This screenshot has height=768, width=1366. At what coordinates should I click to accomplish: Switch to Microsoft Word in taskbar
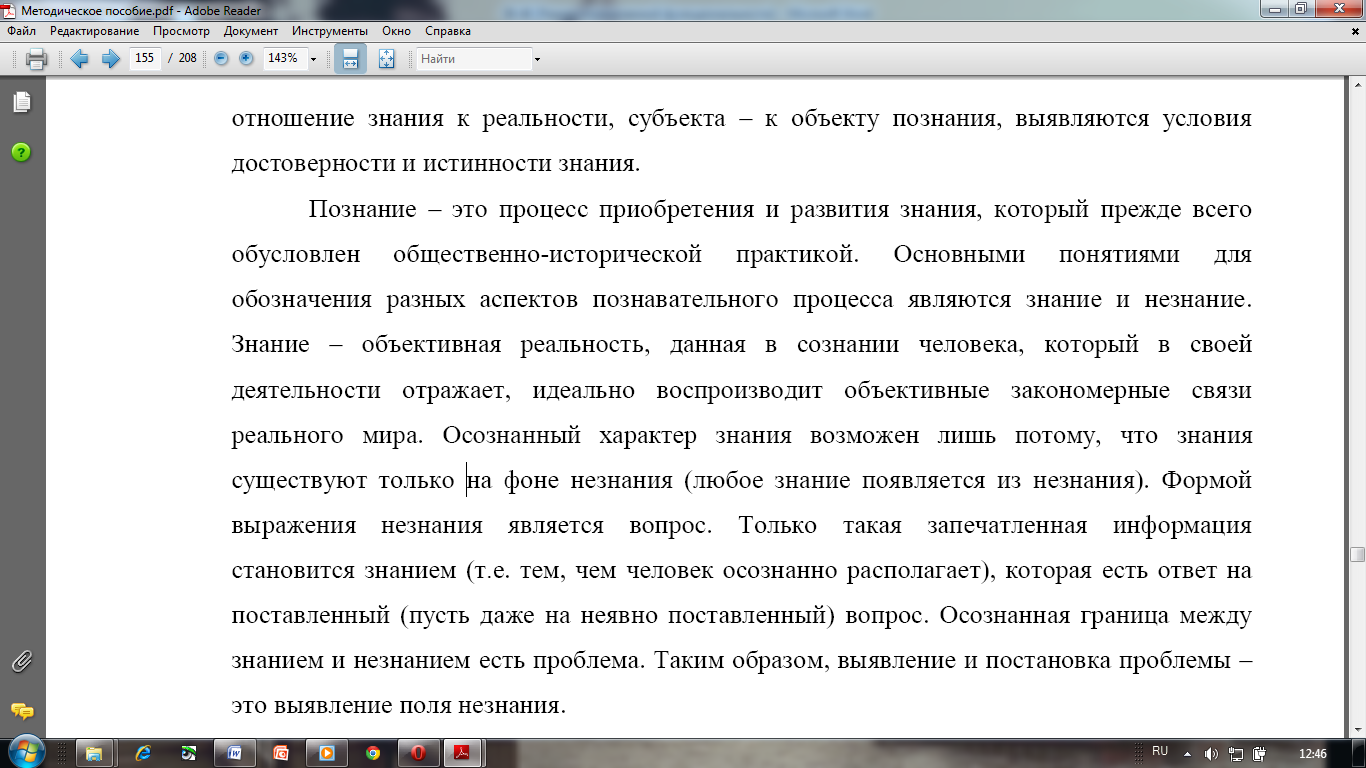[x=235, y=754]
